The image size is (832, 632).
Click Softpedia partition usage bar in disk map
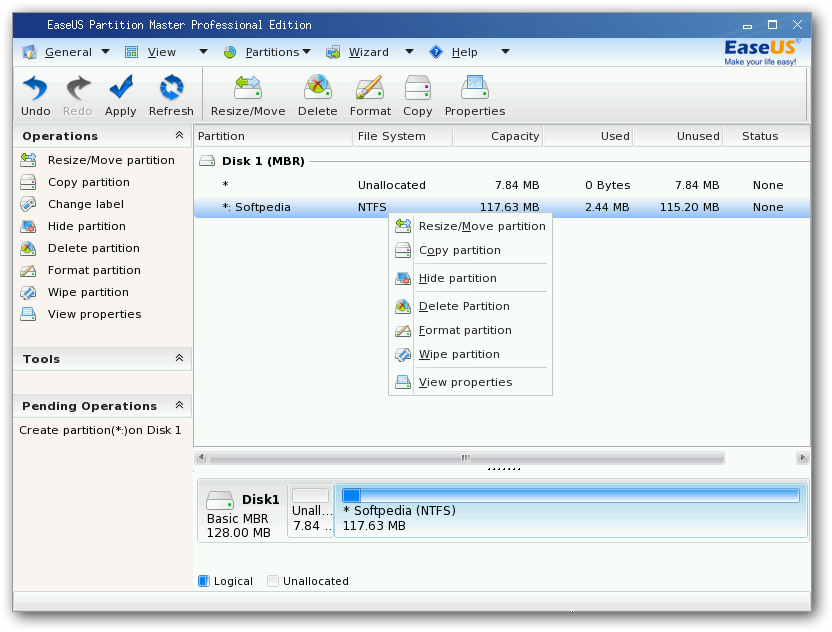pos(570,496)
